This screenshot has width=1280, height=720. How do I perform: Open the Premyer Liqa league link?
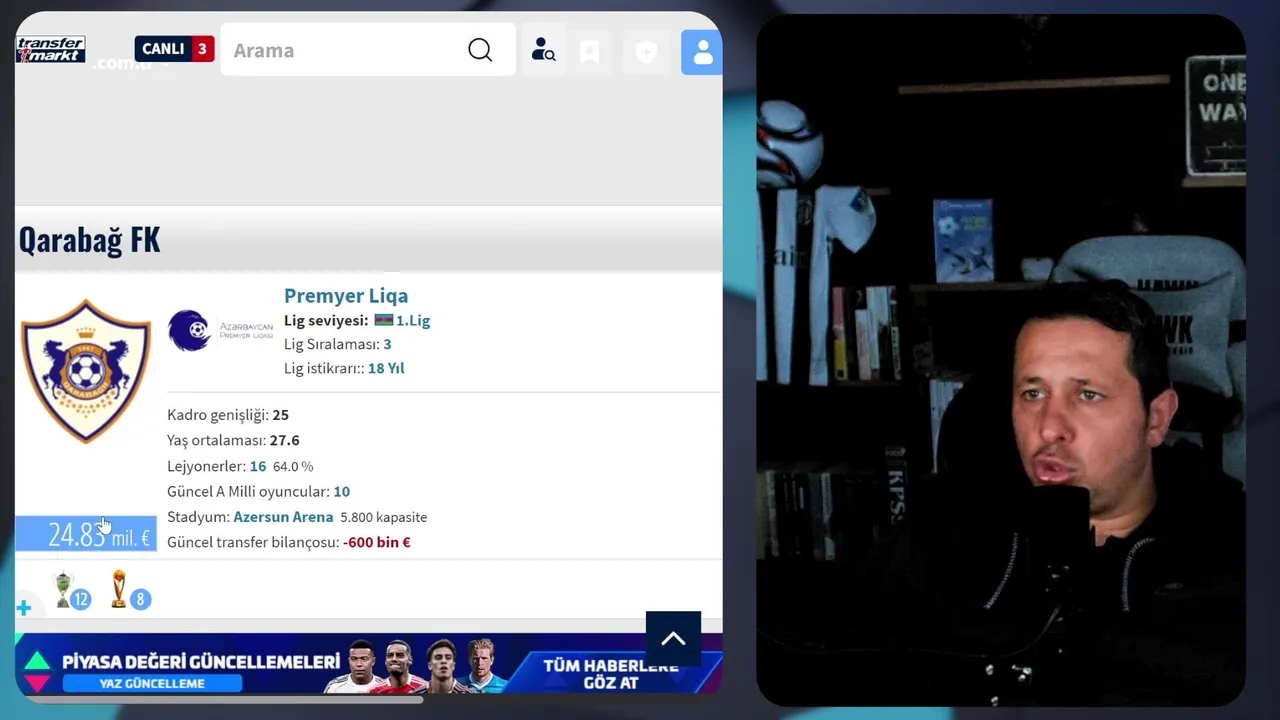(346, 295)
